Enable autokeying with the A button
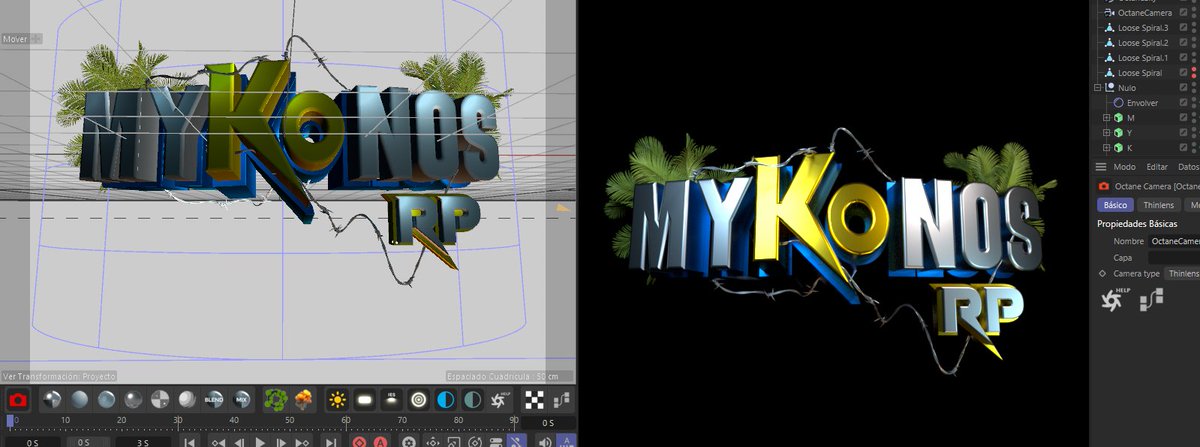 (380, 441)
